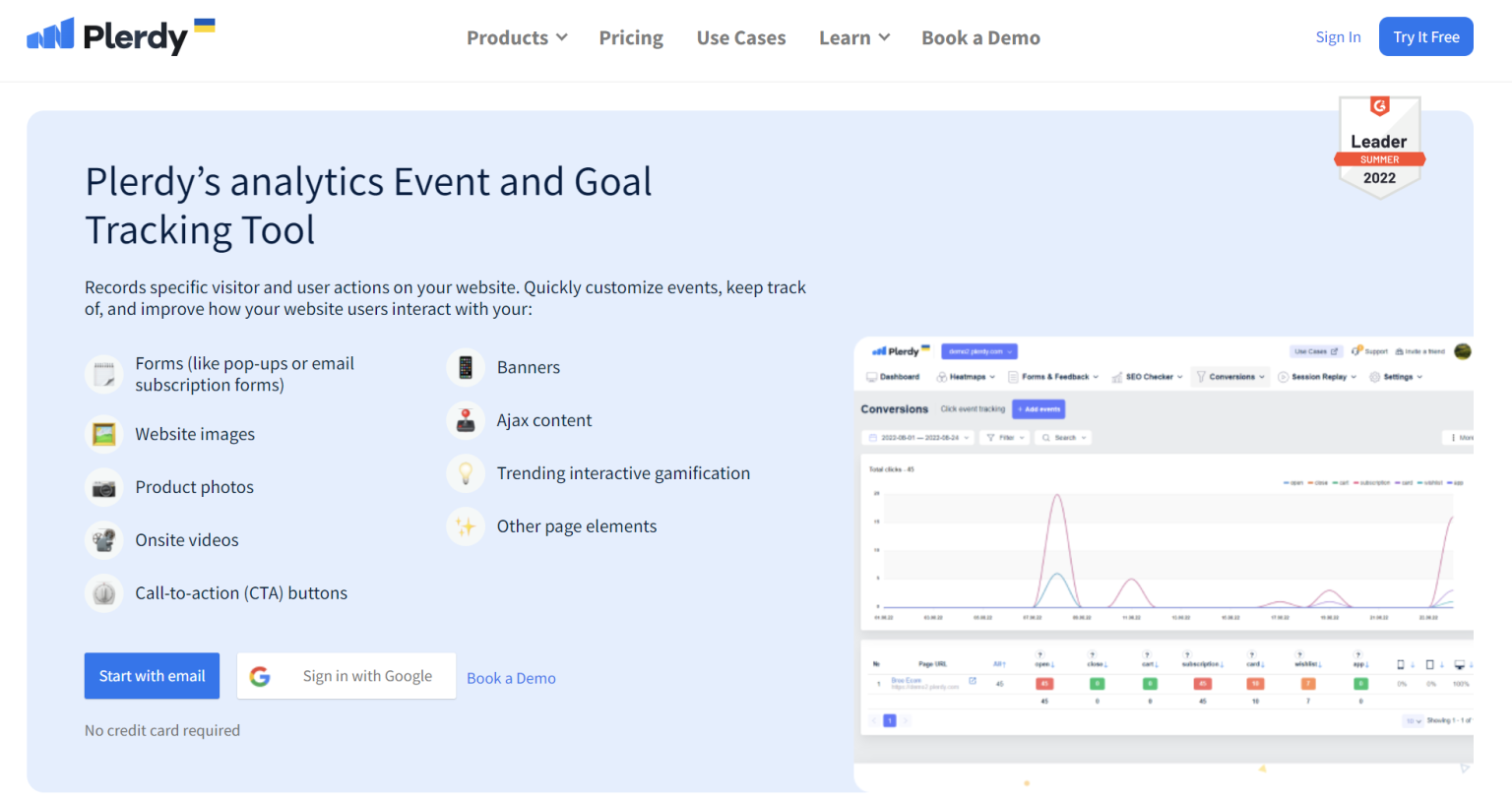Select the Search magnifier icon

(1046, 437)
